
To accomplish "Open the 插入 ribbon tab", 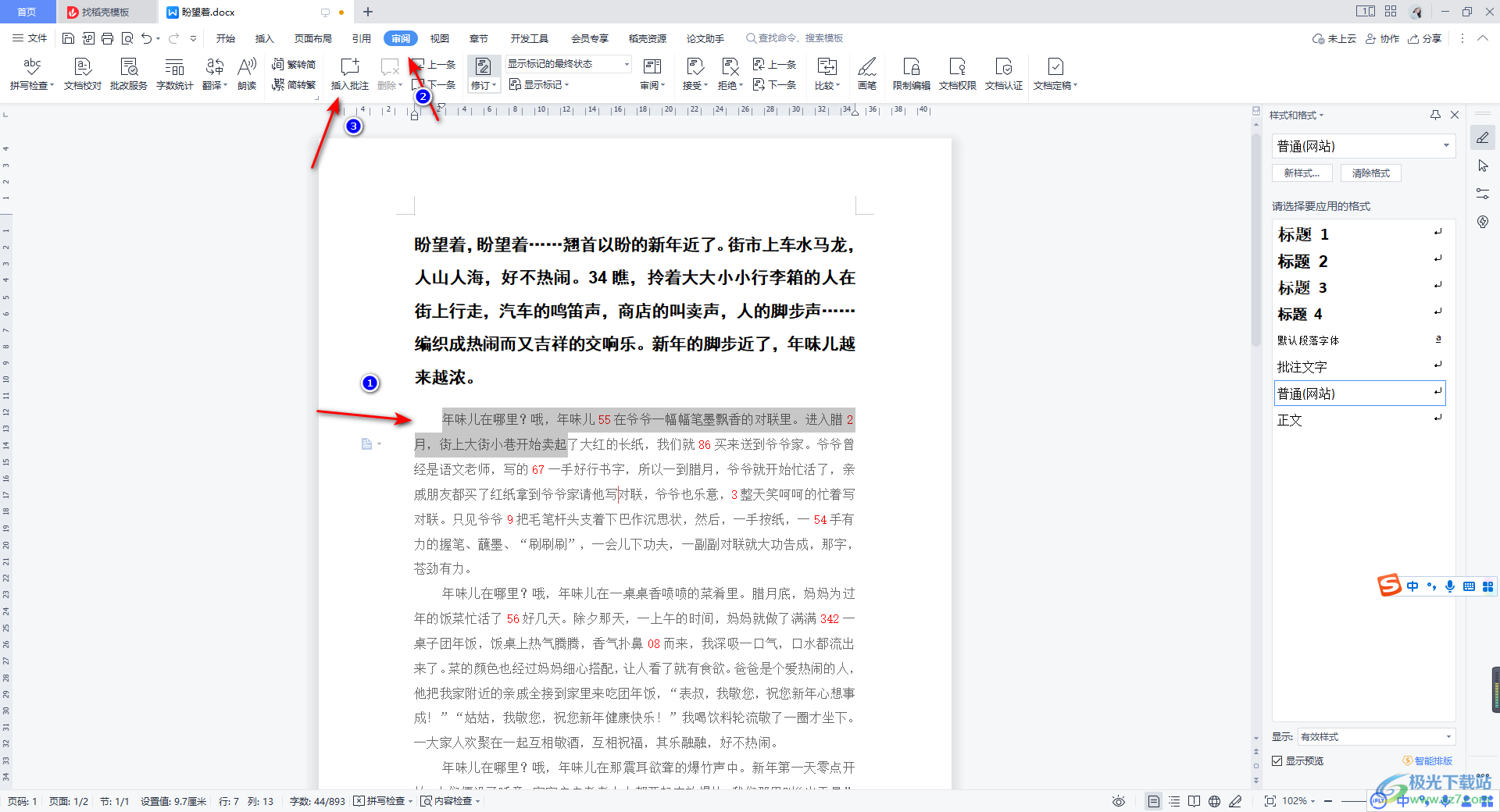I will click(265, 38).
